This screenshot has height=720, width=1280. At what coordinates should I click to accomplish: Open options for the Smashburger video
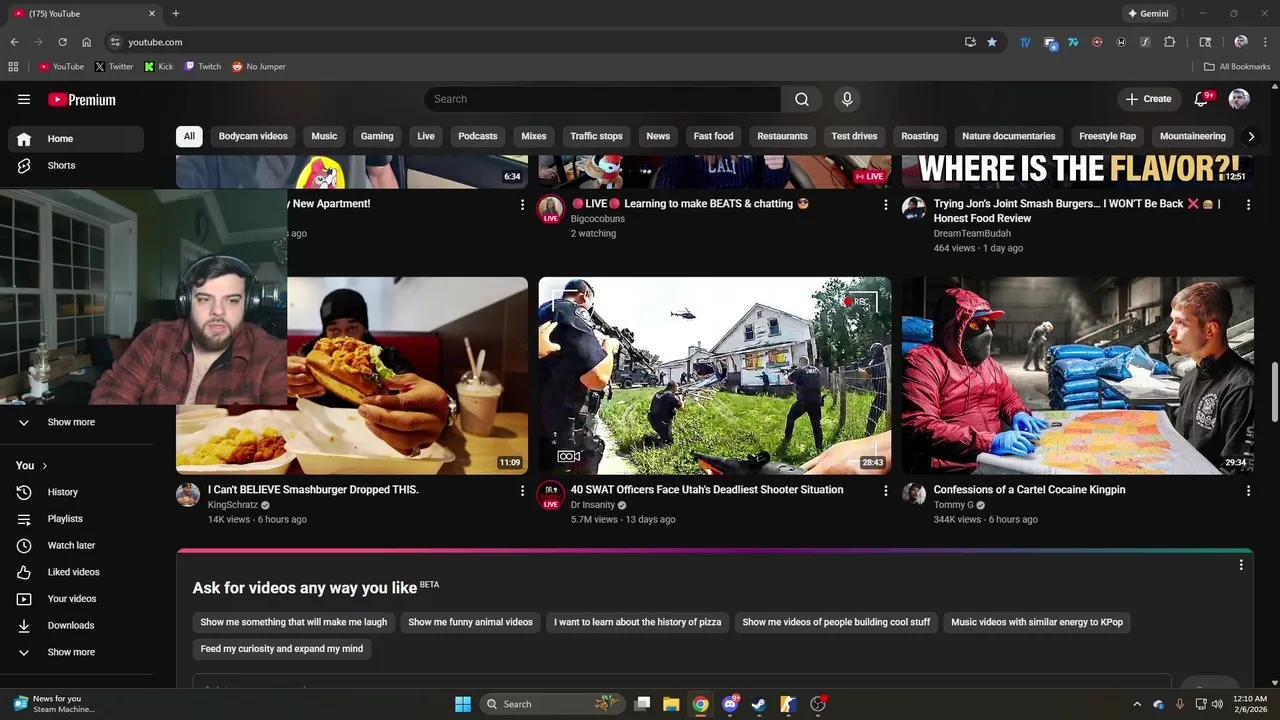pos(522,491)
